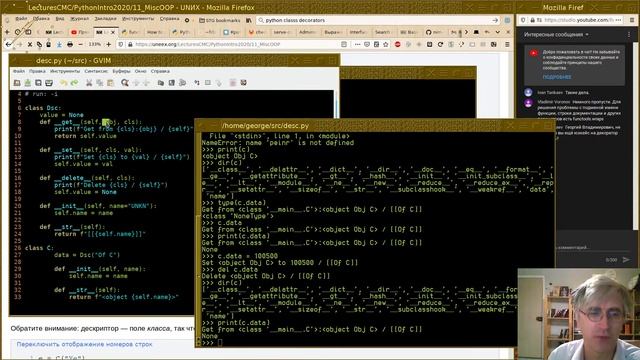Click ПОДРОБНЕЕ link in chat welcome message
The image size is (640, 360).
point(557,77)
